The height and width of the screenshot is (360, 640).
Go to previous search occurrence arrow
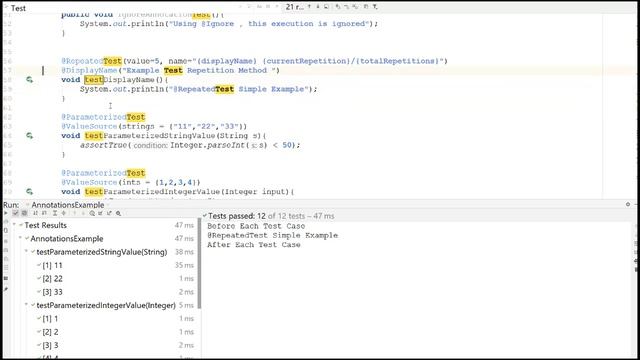click(x=309, y=7)
